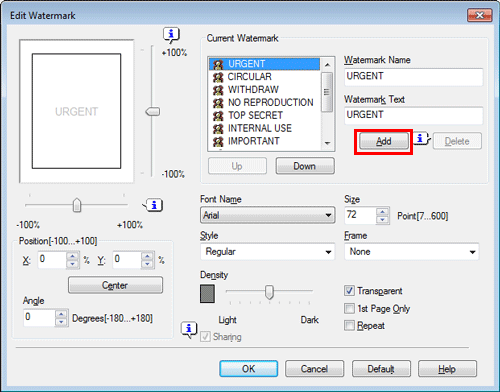Select NO REPRODUCTION watermark

[264, 102]
